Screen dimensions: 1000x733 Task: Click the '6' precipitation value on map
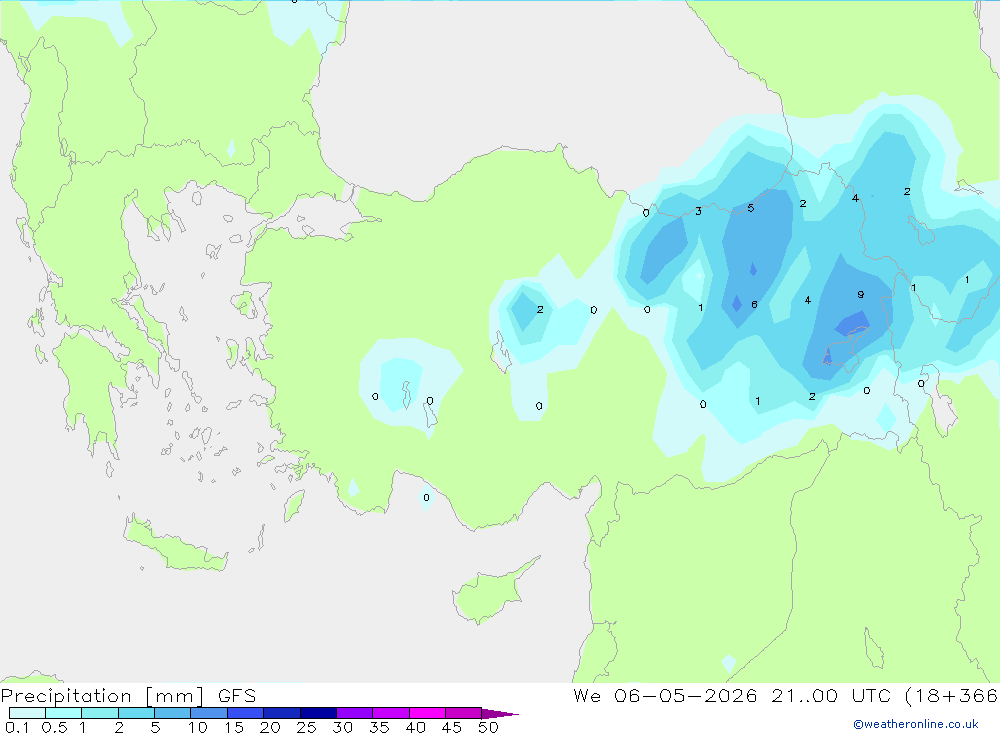[x=754, y=304]
